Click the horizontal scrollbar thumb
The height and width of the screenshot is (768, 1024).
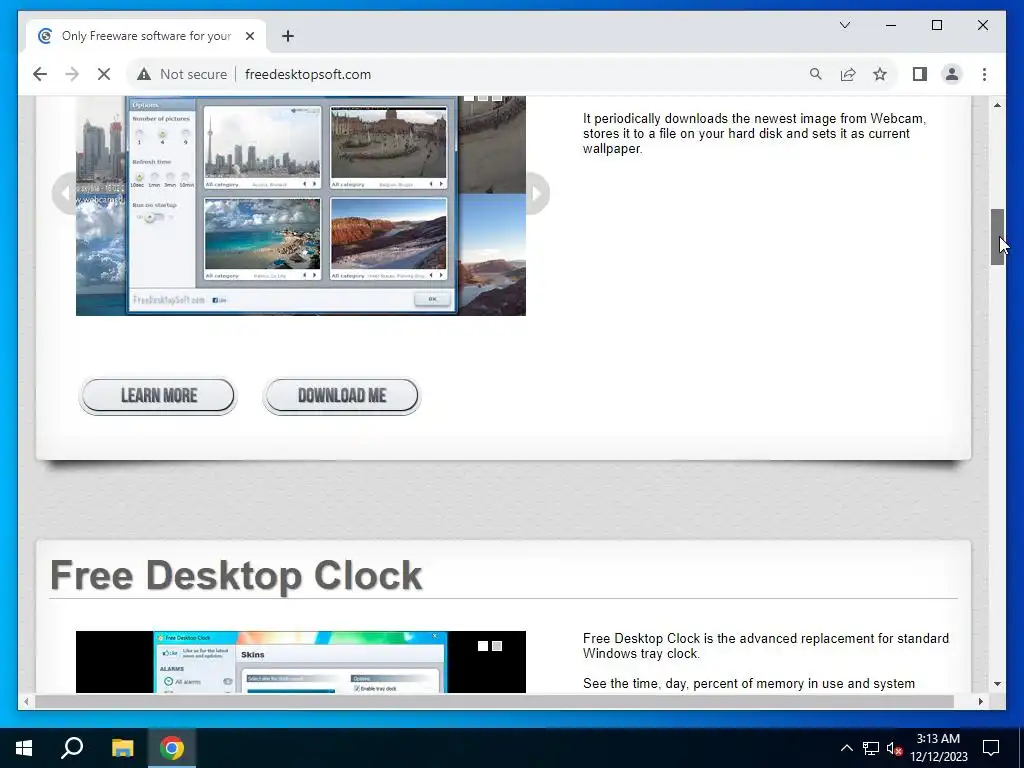click(x=494, y=701)
